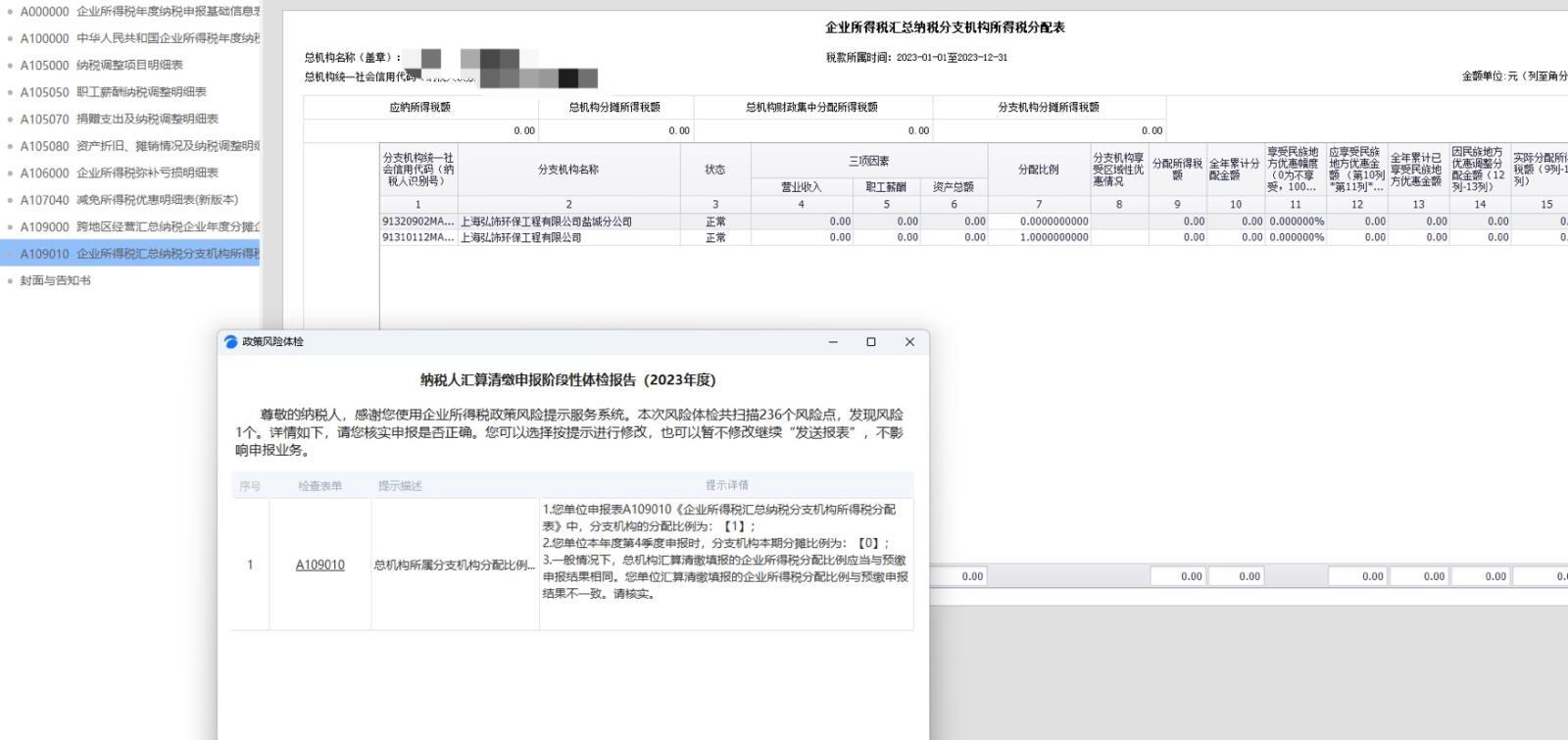Select branch row 上海弘沛环保工程有限公司盐城分公司

click(x=546, y=222)
